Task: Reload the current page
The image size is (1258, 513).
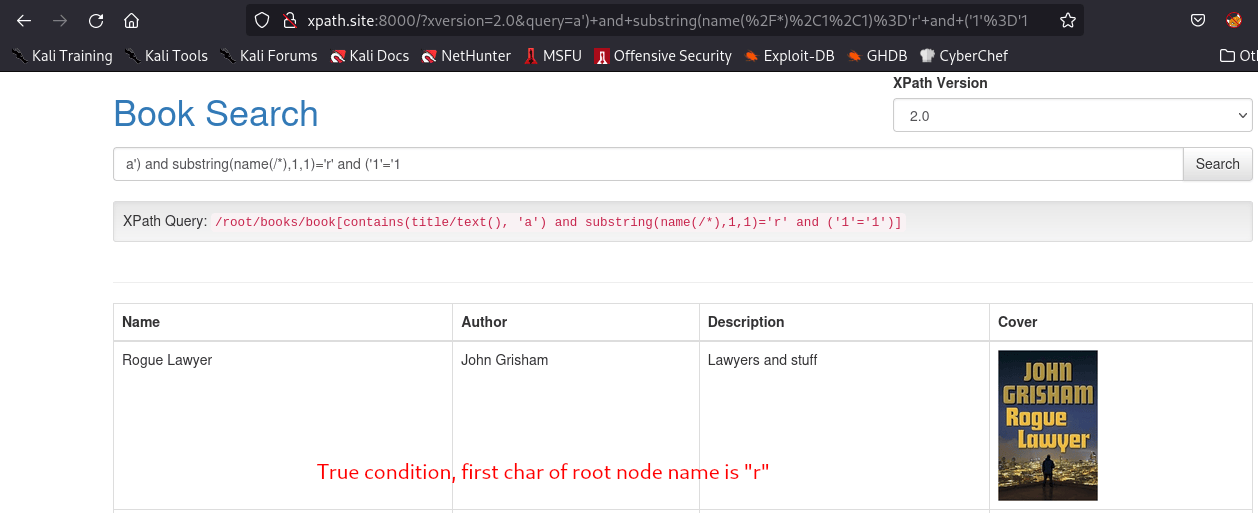Action: 96,20
